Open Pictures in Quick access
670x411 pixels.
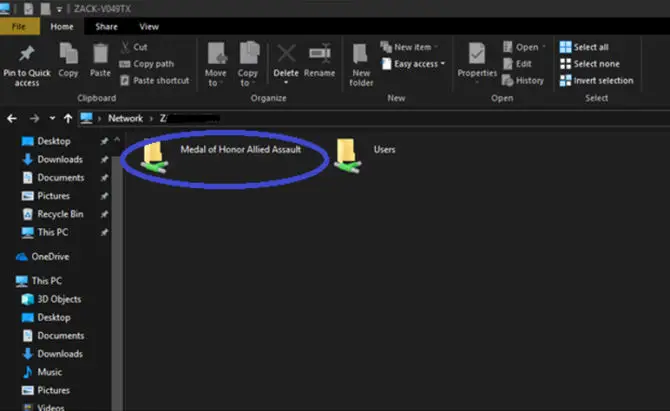(x=46, y=196)
